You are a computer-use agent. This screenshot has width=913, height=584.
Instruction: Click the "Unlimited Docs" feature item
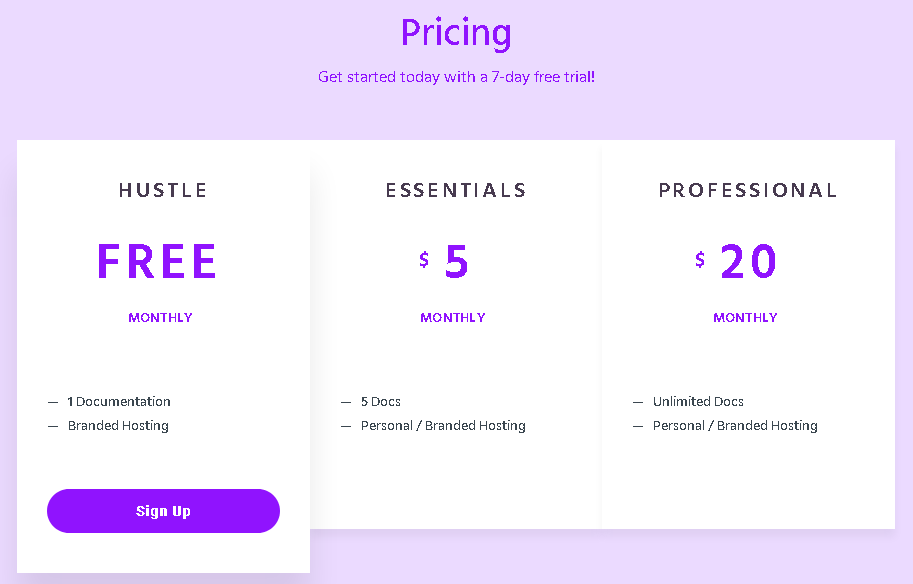[x=698, y=402]
